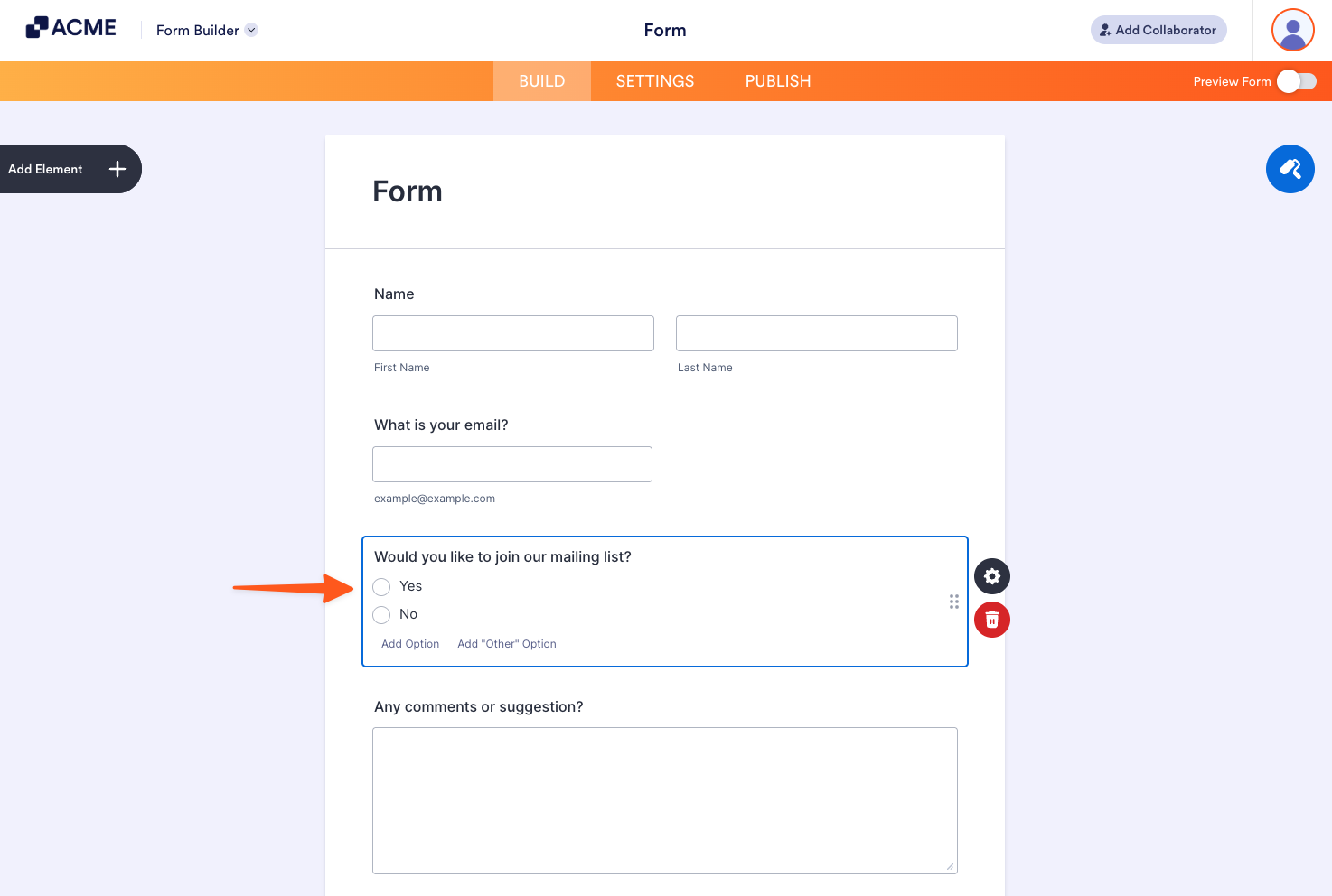The image size is (1332, 896).
Task: Switch to the PUBLISH tab
Action: (777, 80)
